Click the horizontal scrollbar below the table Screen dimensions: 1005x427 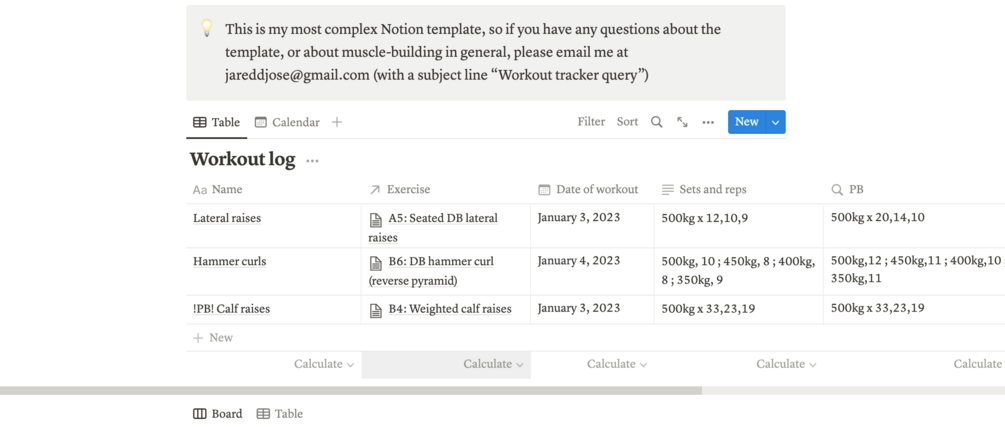(x=350, y=391)
